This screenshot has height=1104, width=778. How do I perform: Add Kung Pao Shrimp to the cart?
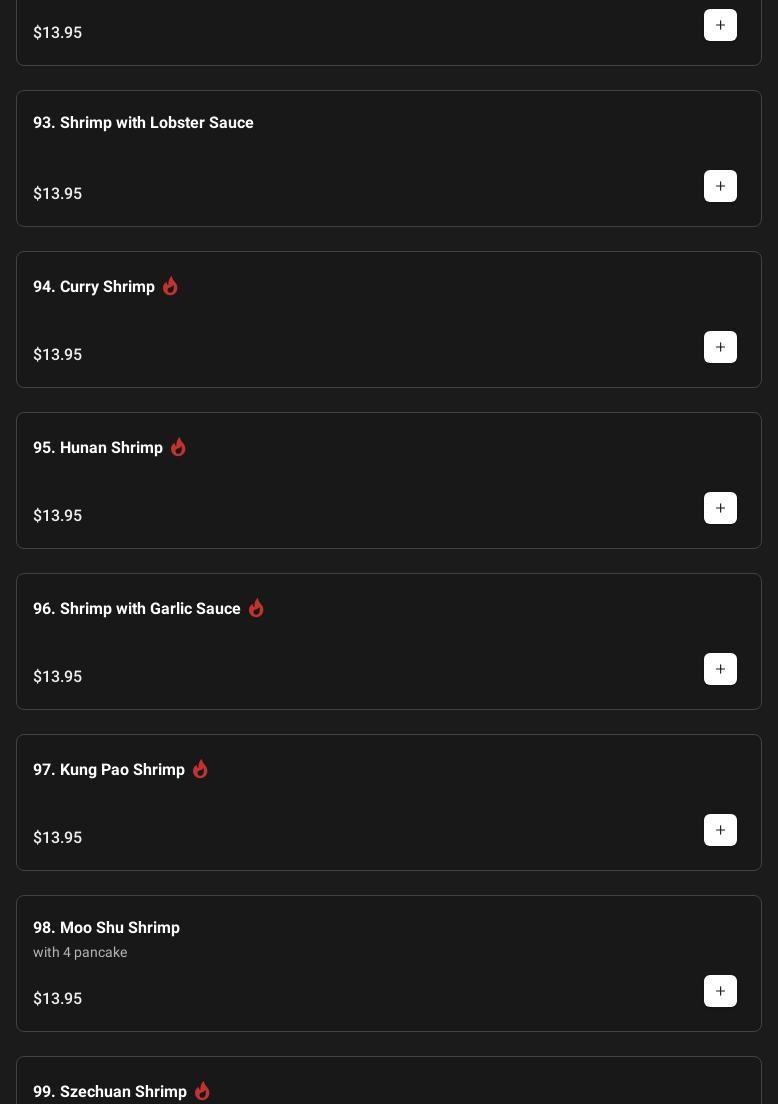(x=720, y=830)
